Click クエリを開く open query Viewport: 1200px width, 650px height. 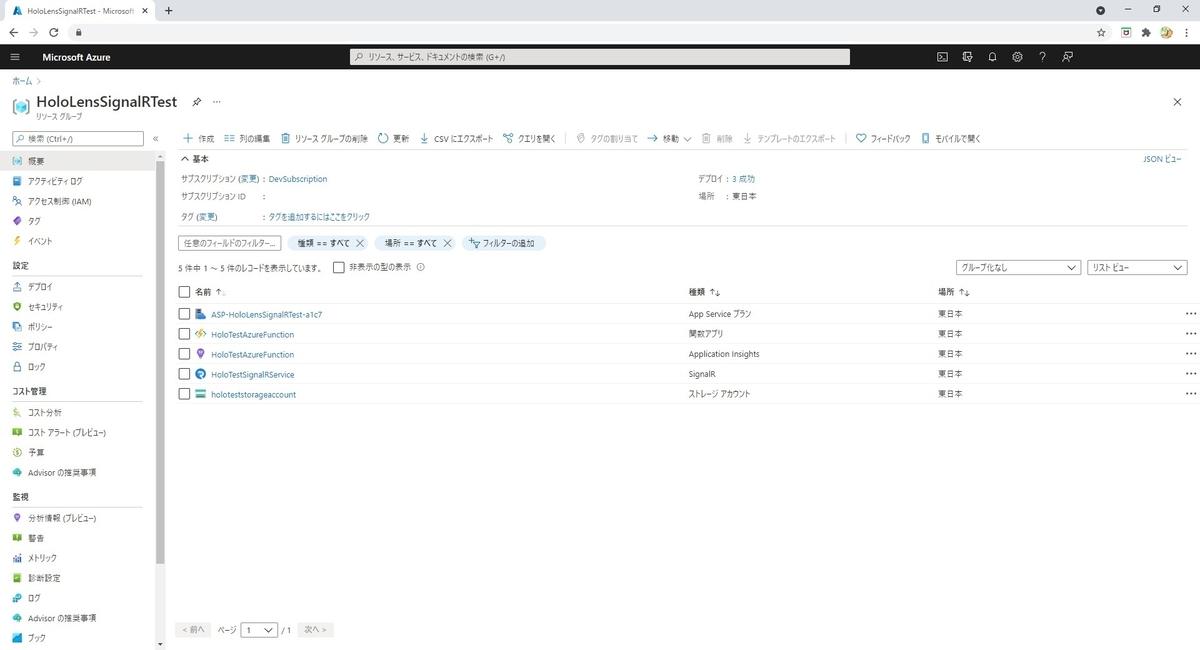point(529,139)
